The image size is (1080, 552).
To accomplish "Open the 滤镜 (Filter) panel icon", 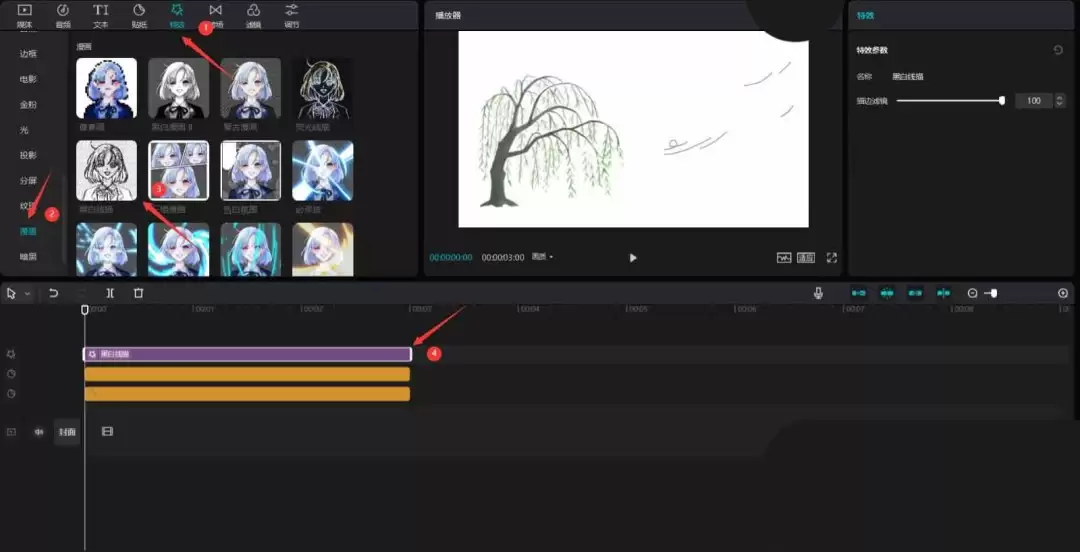I will [x=253, y=14].
